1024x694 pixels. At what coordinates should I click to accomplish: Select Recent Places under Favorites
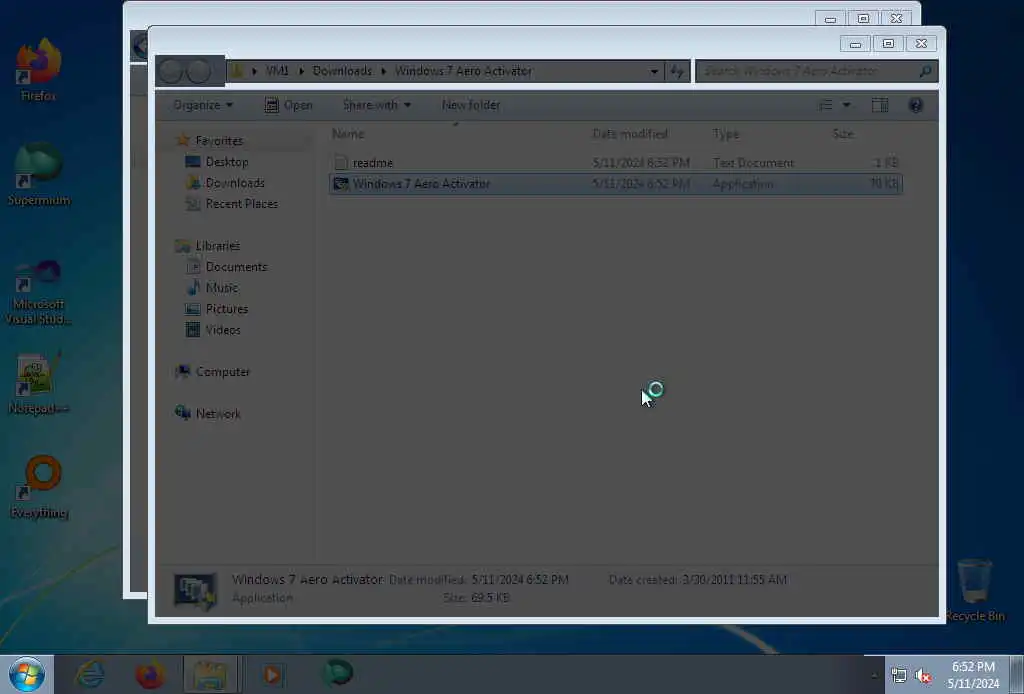pyautogui.click(x=242, y=204)
